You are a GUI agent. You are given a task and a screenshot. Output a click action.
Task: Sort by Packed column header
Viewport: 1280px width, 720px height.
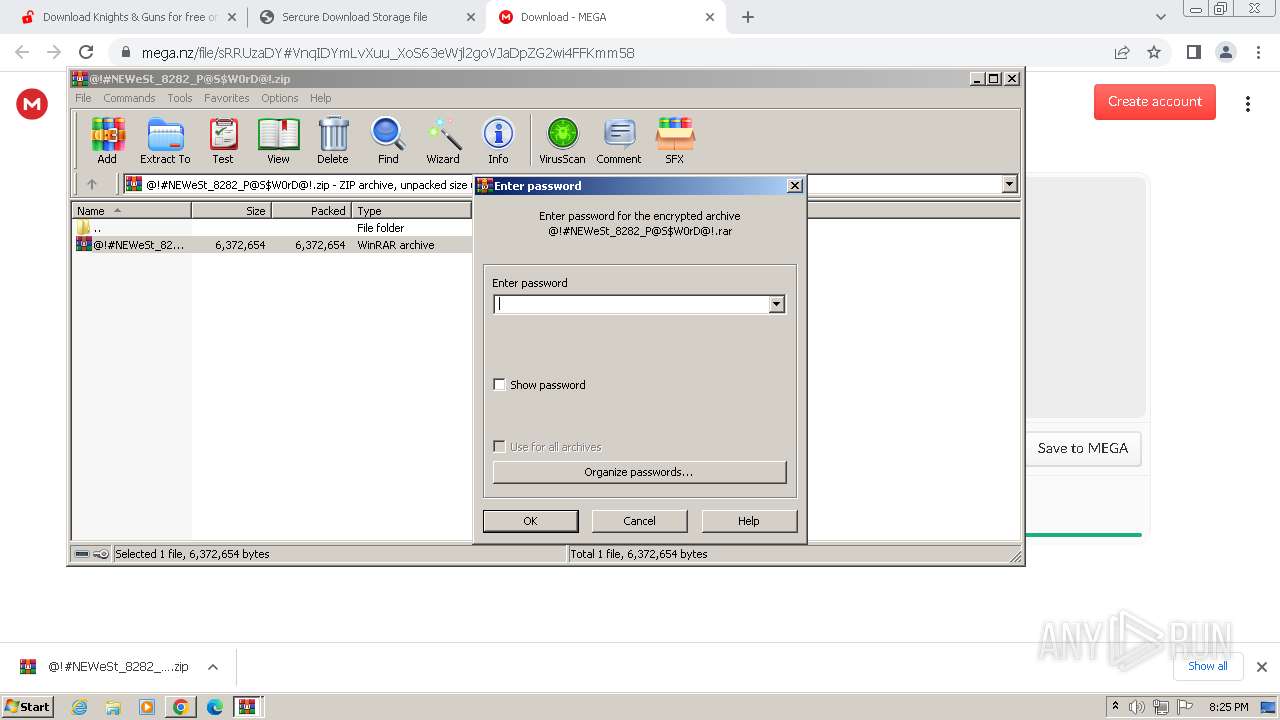coord(312,211)
